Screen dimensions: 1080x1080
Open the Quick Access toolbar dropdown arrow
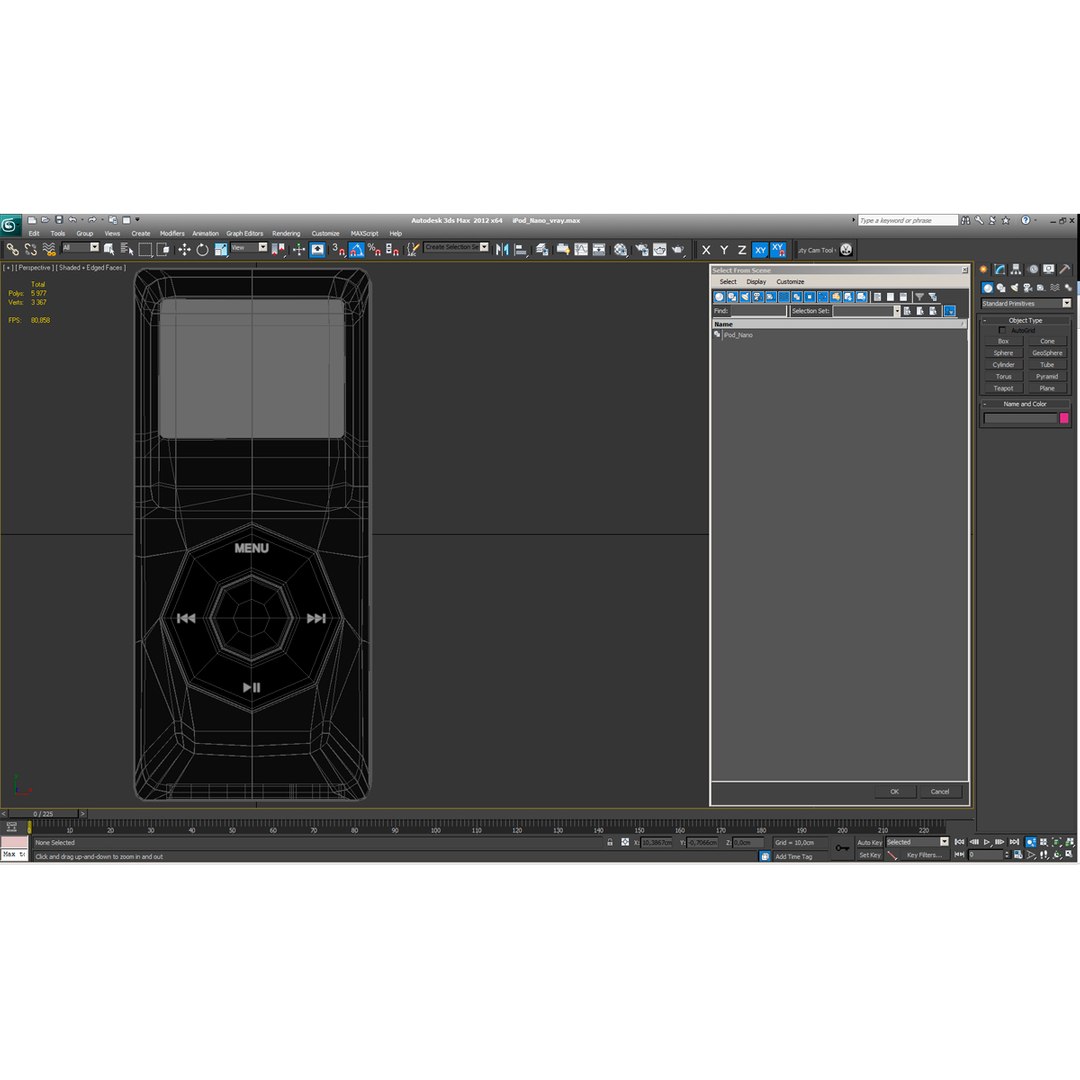pyautogui.click(x=137, y=220)
